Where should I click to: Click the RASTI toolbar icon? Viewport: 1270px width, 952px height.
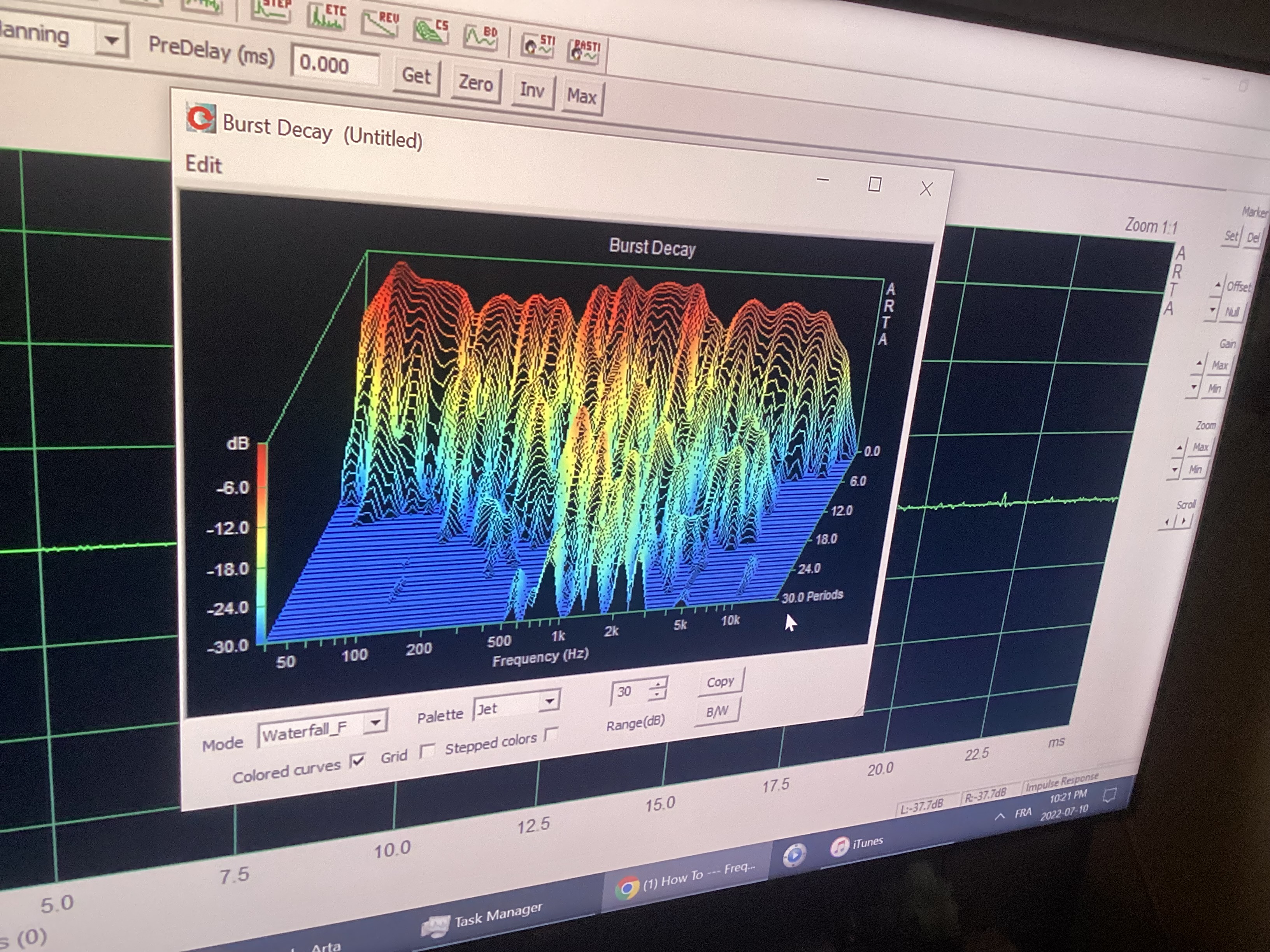(x=584, y=52)
